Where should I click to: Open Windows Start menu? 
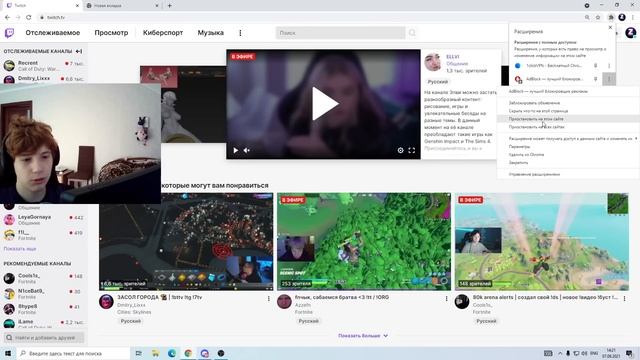[x=8, y=353]
